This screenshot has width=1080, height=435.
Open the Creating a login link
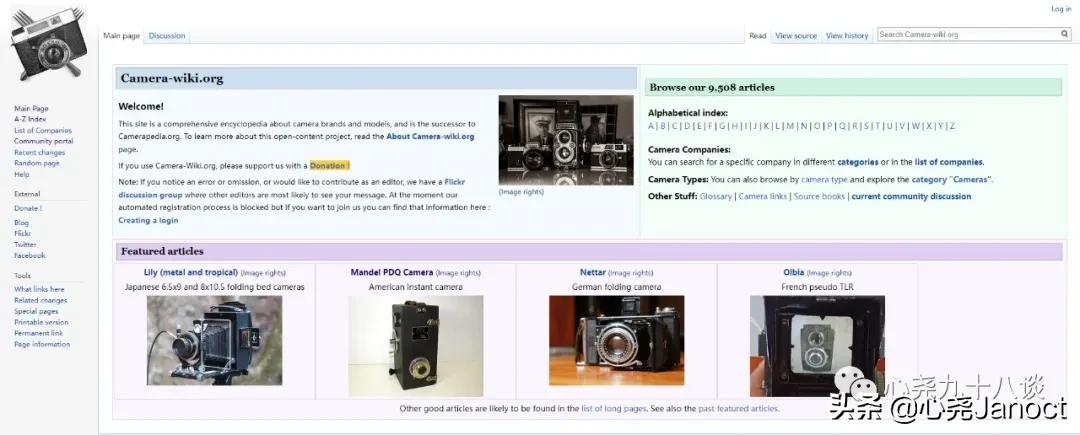(x=148, y=220)
